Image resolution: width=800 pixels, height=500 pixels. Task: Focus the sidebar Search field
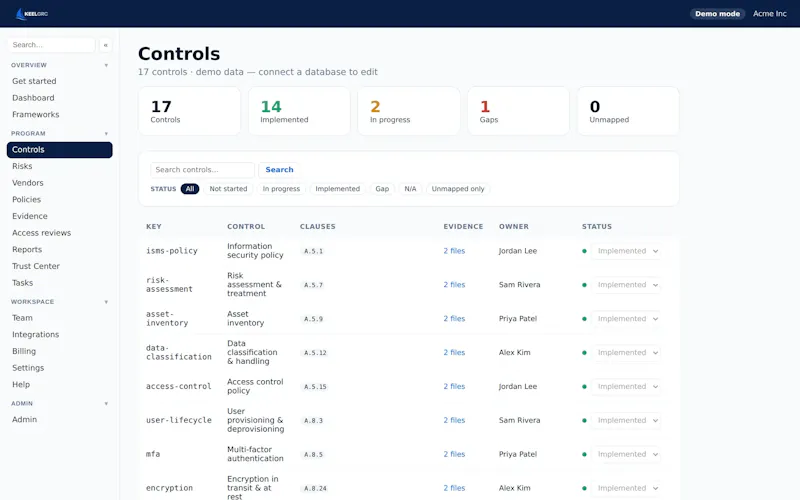(x=52, y=45)
